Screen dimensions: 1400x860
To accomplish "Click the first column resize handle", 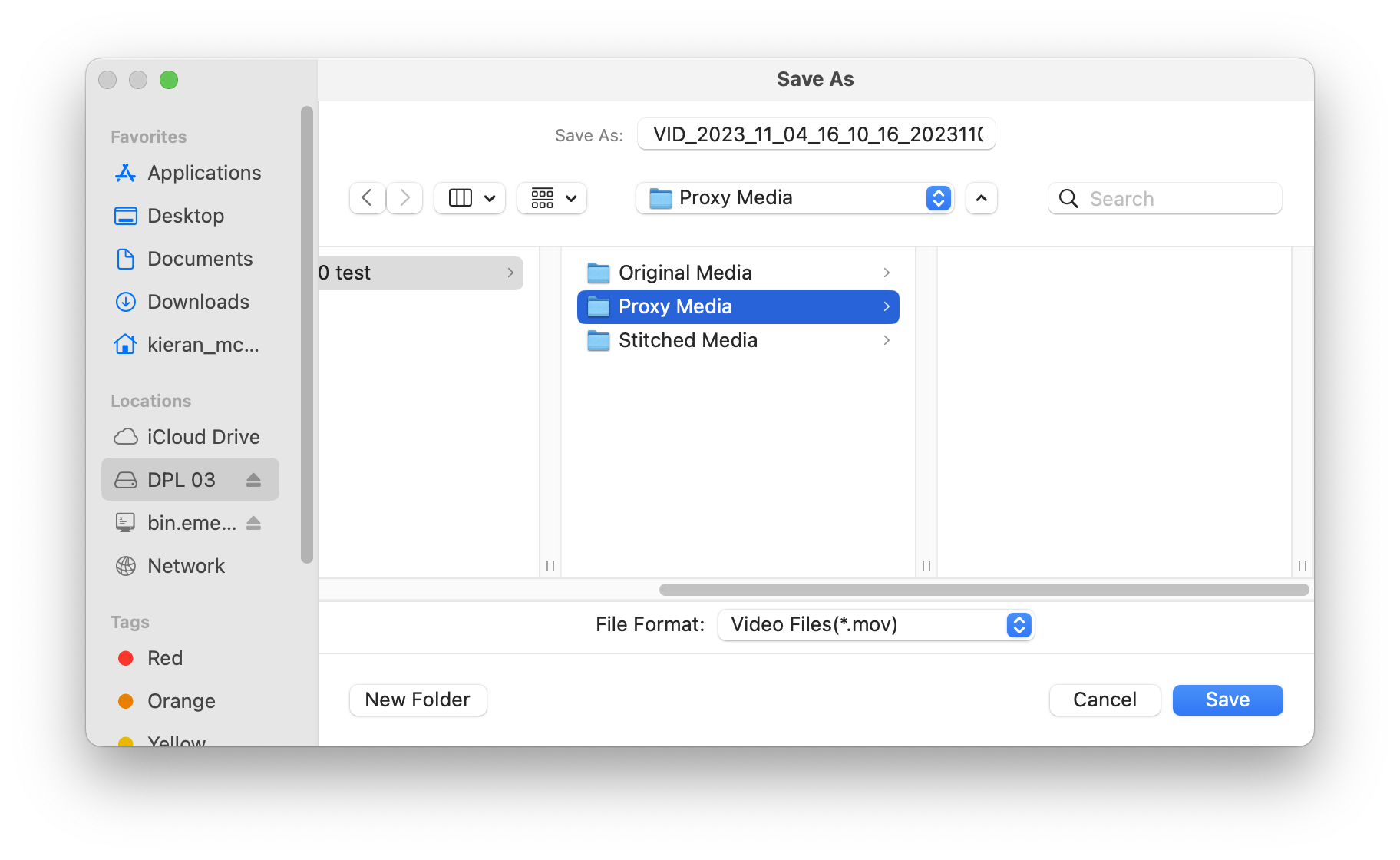I will coord(550,565).
